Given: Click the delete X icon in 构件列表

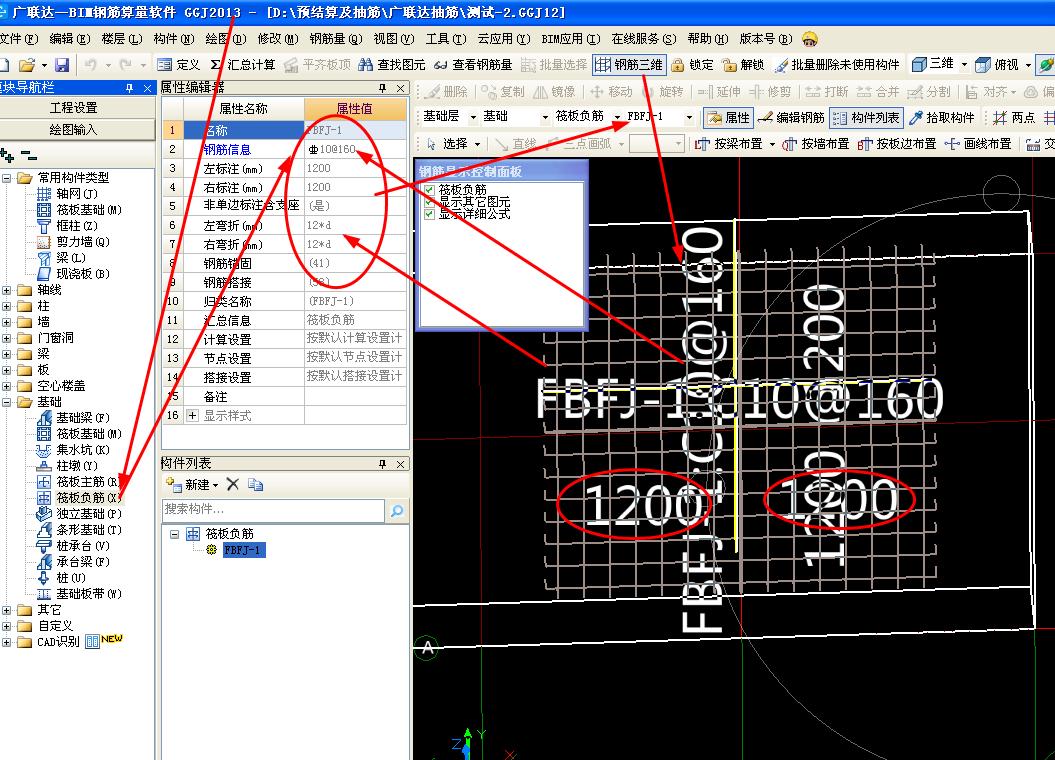Looking at the screenshot, I should coord(233,484).
